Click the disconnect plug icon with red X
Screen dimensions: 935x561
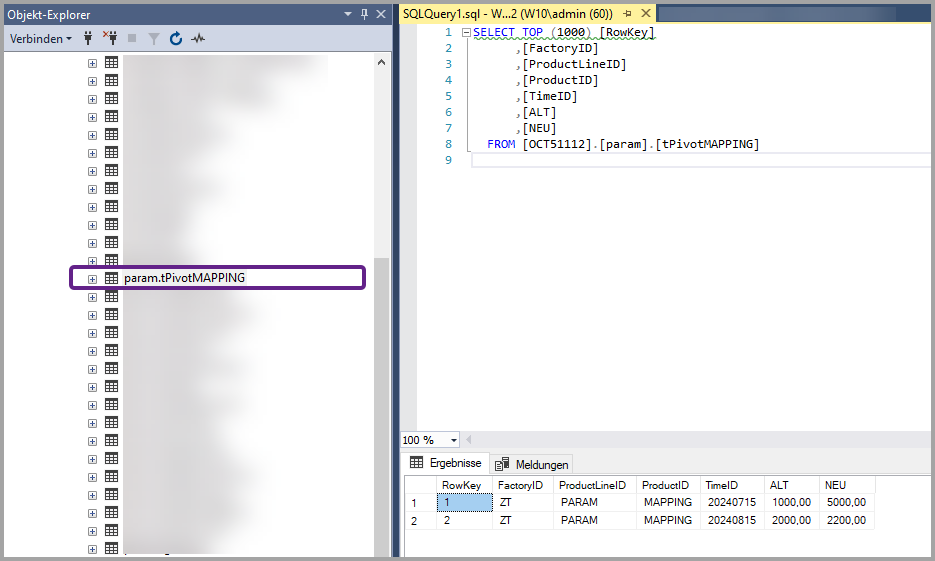tap(110, 39)
